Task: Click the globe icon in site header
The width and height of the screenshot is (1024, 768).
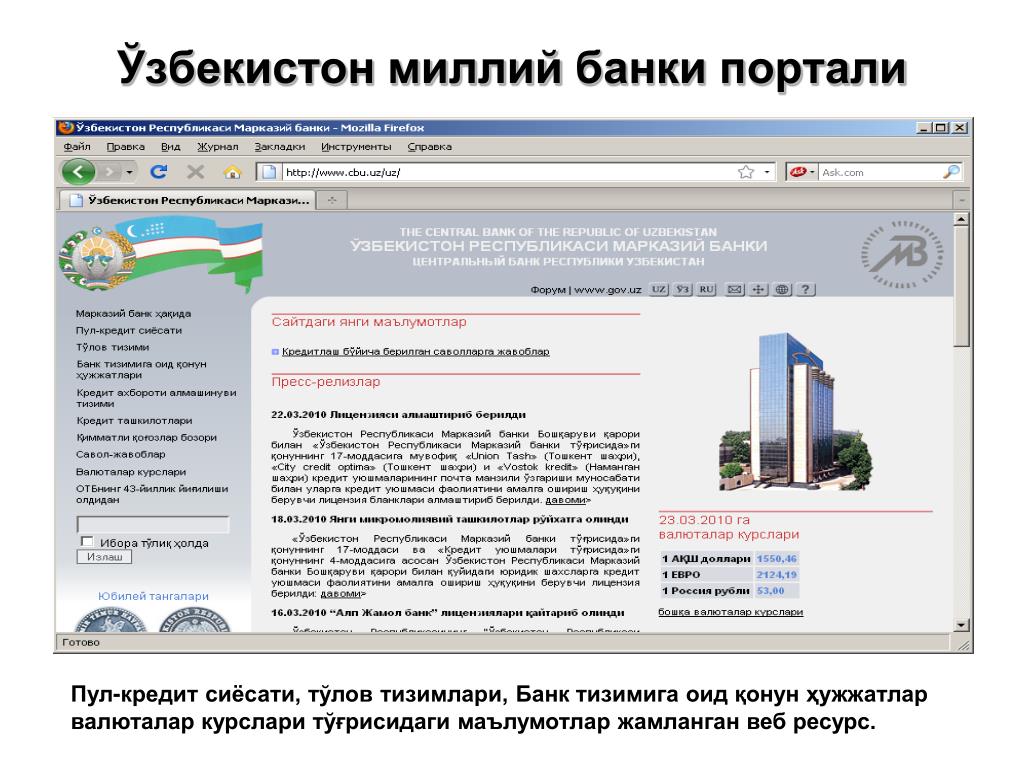Action: click(782, 289)
